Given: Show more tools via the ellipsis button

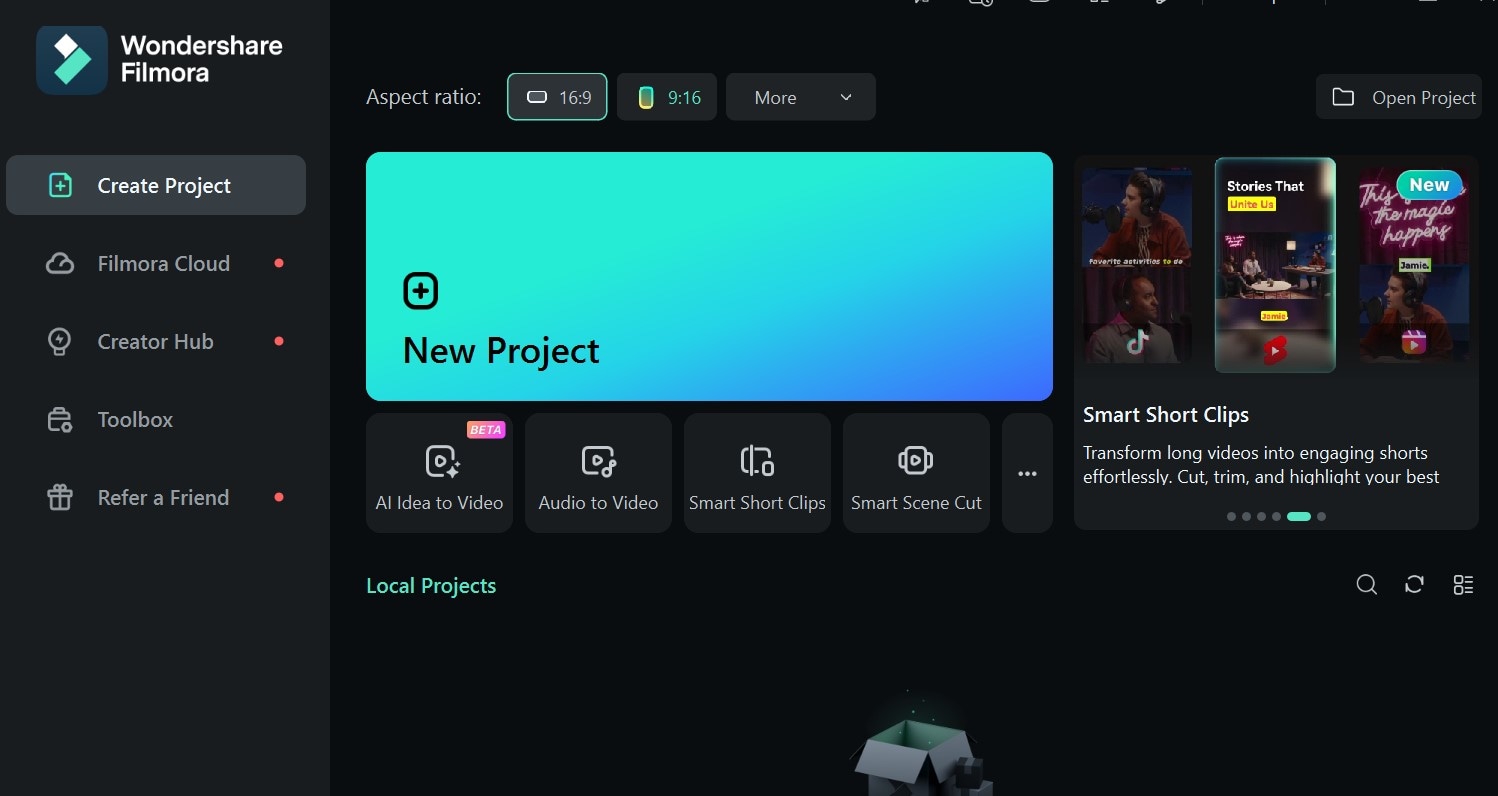Looking at the screenshot, I should tap(1027, 473).
